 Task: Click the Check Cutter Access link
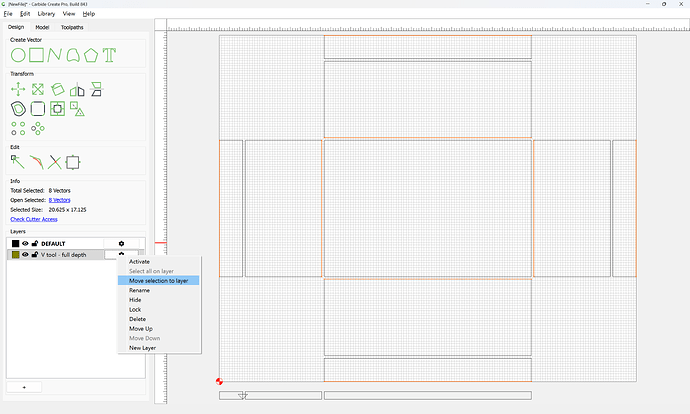(34, 219)
